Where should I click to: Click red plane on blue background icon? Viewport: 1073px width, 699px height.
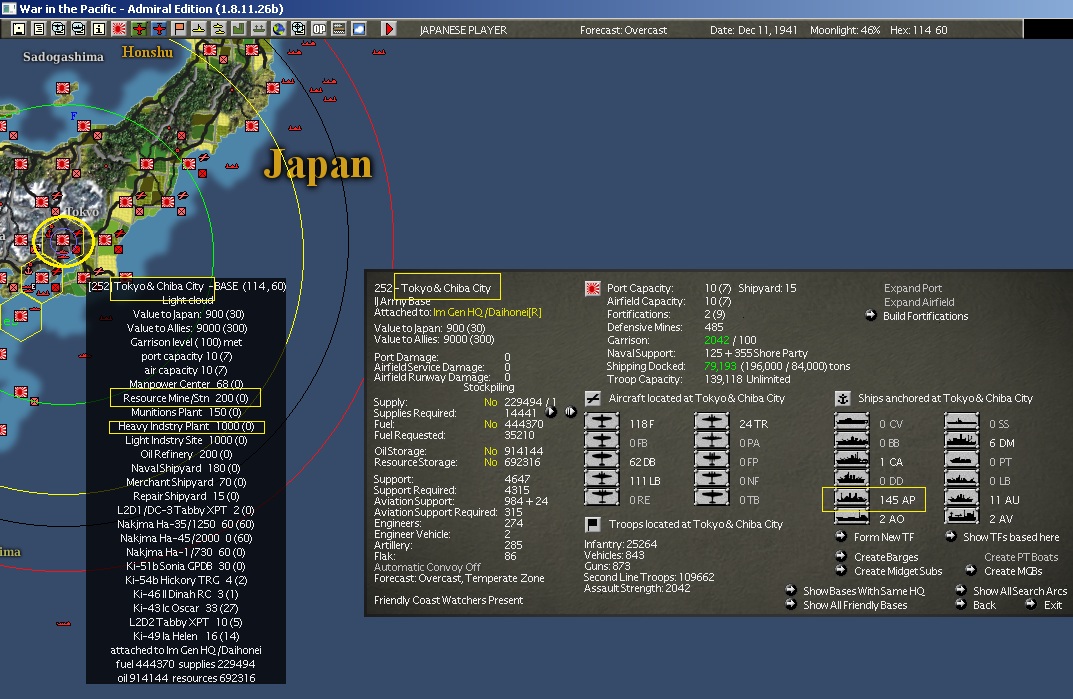[159, 29]
